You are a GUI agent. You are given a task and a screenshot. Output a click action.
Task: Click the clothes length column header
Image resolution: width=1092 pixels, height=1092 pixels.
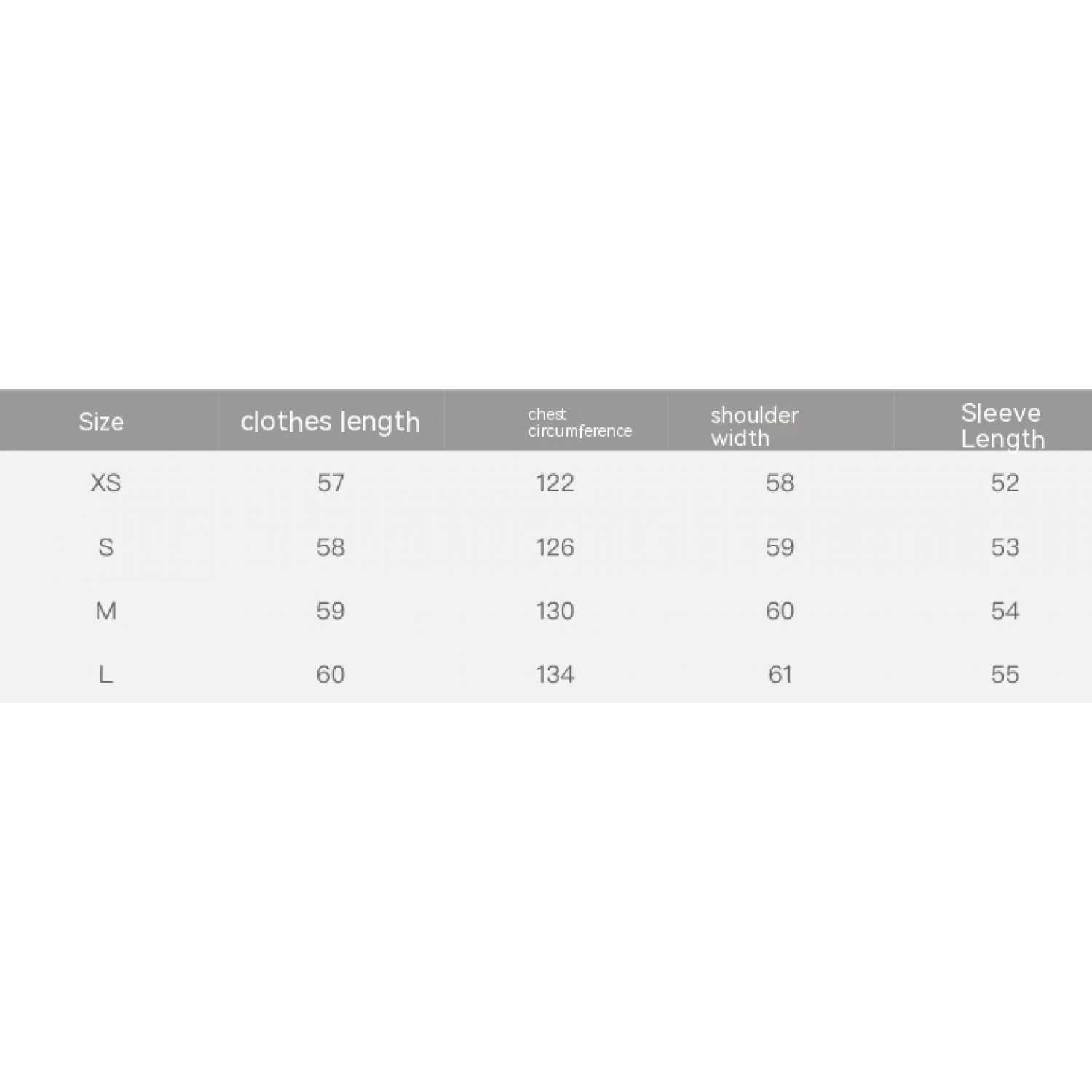(331, 422)
